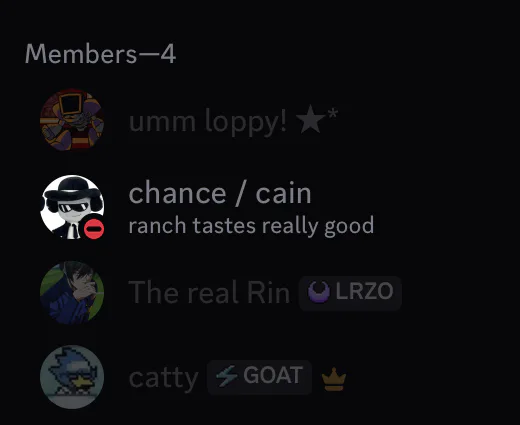The width and height of the screenshot is (520, 425).
Task: Click the lightning bolt icon in the GOAT tag
Action: coord(227,376)
